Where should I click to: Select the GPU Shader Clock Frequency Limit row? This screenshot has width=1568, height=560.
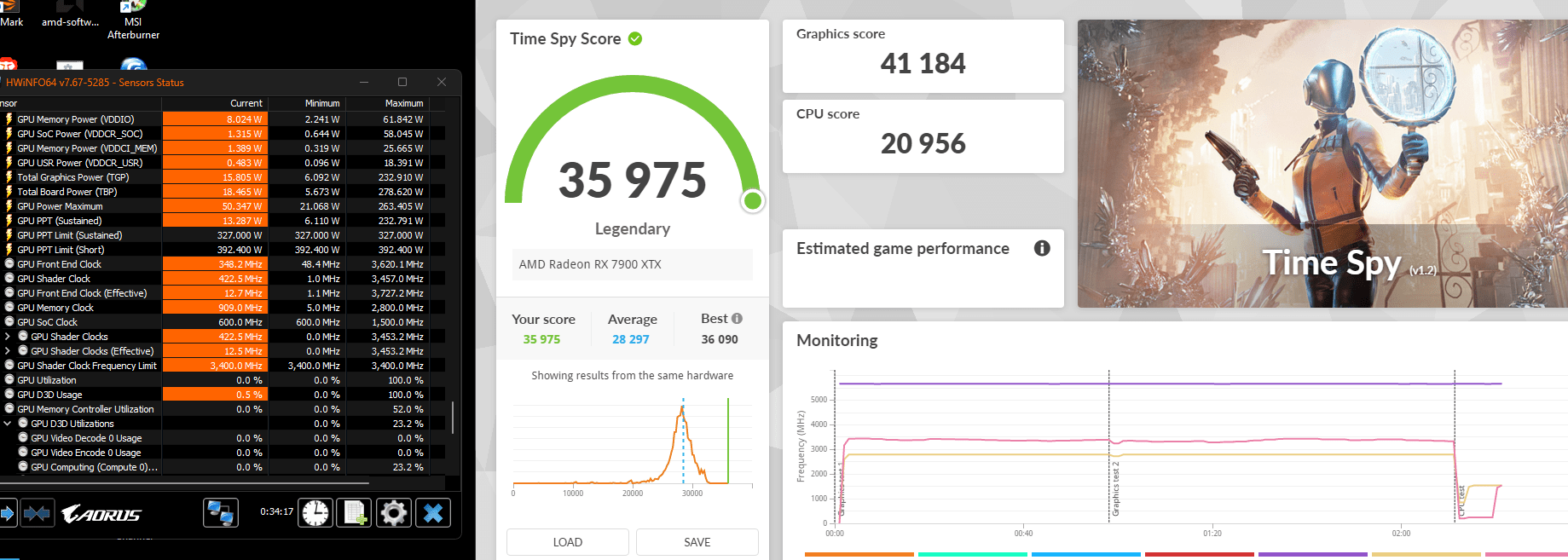pos(87,366)
